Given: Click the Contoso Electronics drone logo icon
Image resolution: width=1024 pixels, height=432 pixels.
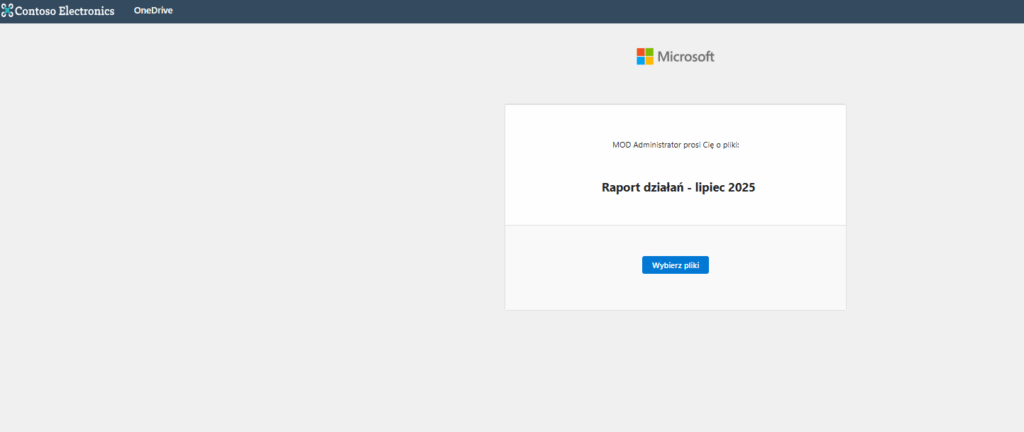Looking at the screenshot, I should (x=7, y=10).
